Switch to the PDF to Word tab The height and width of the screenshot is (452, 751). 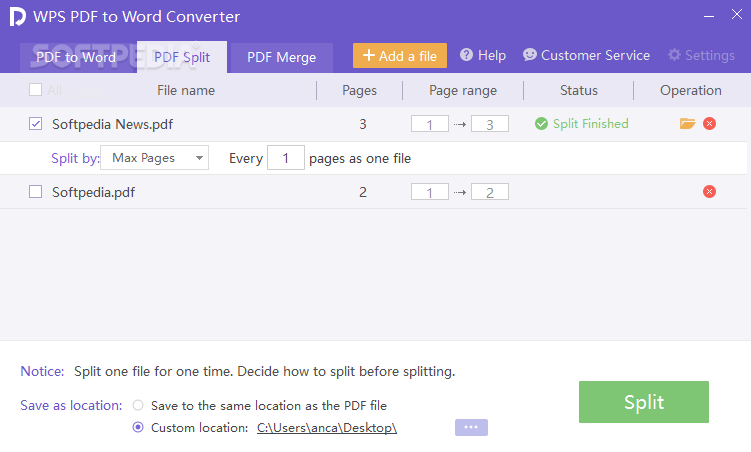point(77,57)
